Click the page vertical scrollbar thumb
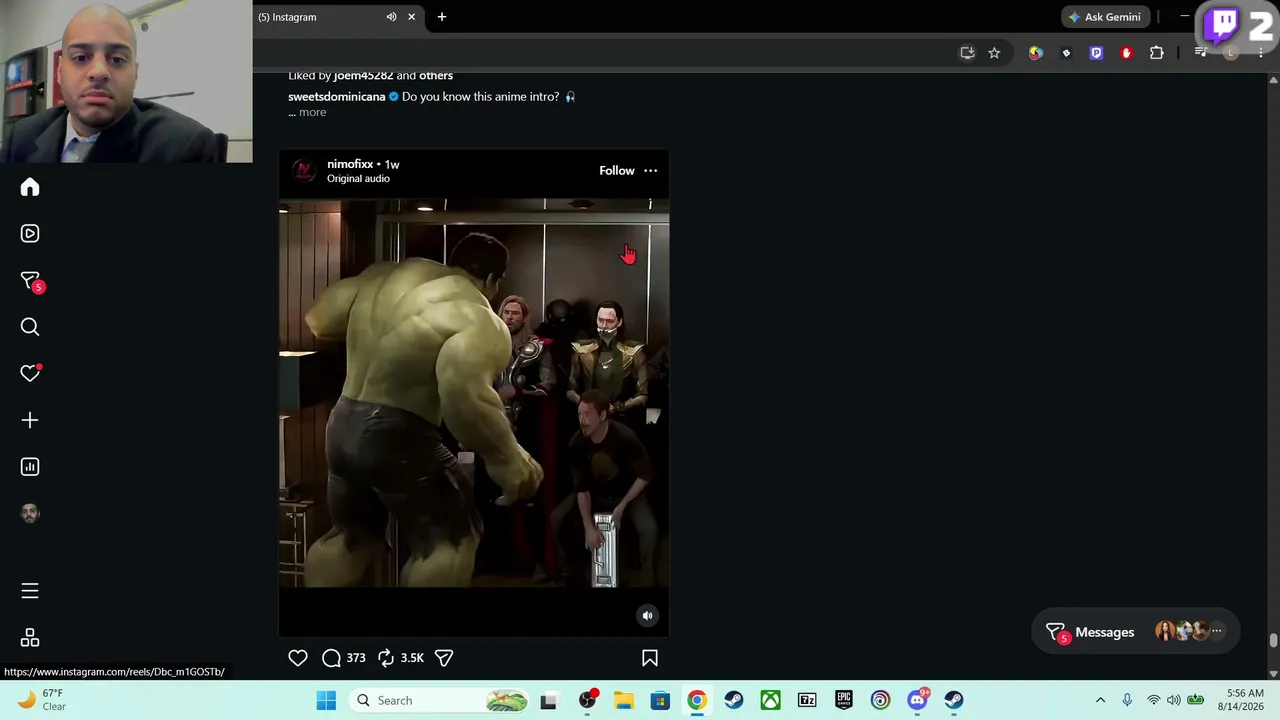 [1273, 640]
